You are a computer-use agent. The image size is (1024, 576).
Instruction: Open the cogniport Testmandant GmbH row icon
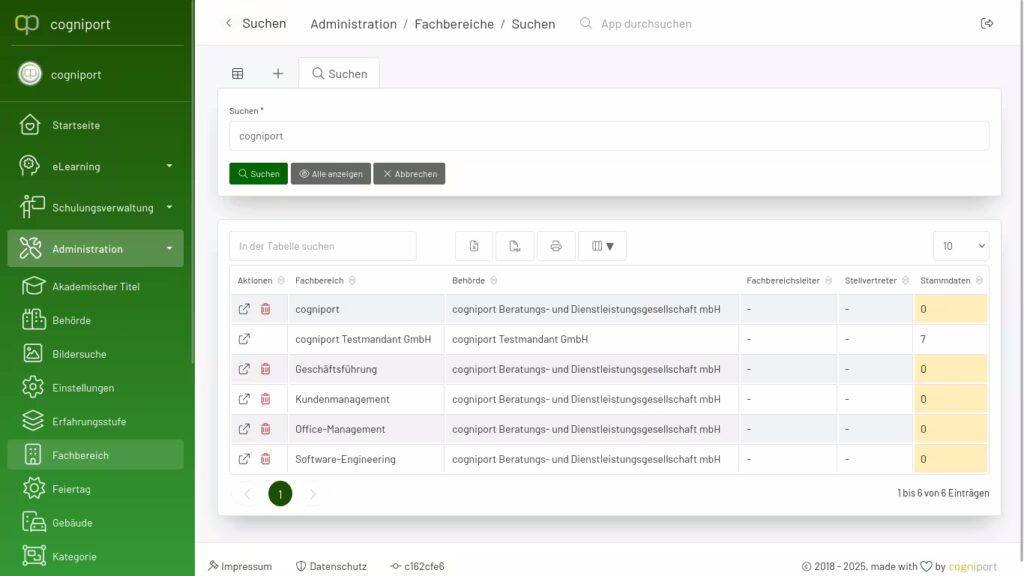coord(244,339)
